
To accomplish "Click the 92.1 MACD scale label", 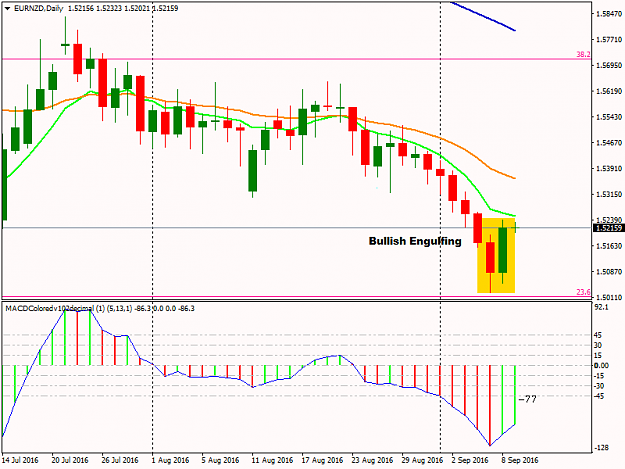I will [x=601, y=307].
